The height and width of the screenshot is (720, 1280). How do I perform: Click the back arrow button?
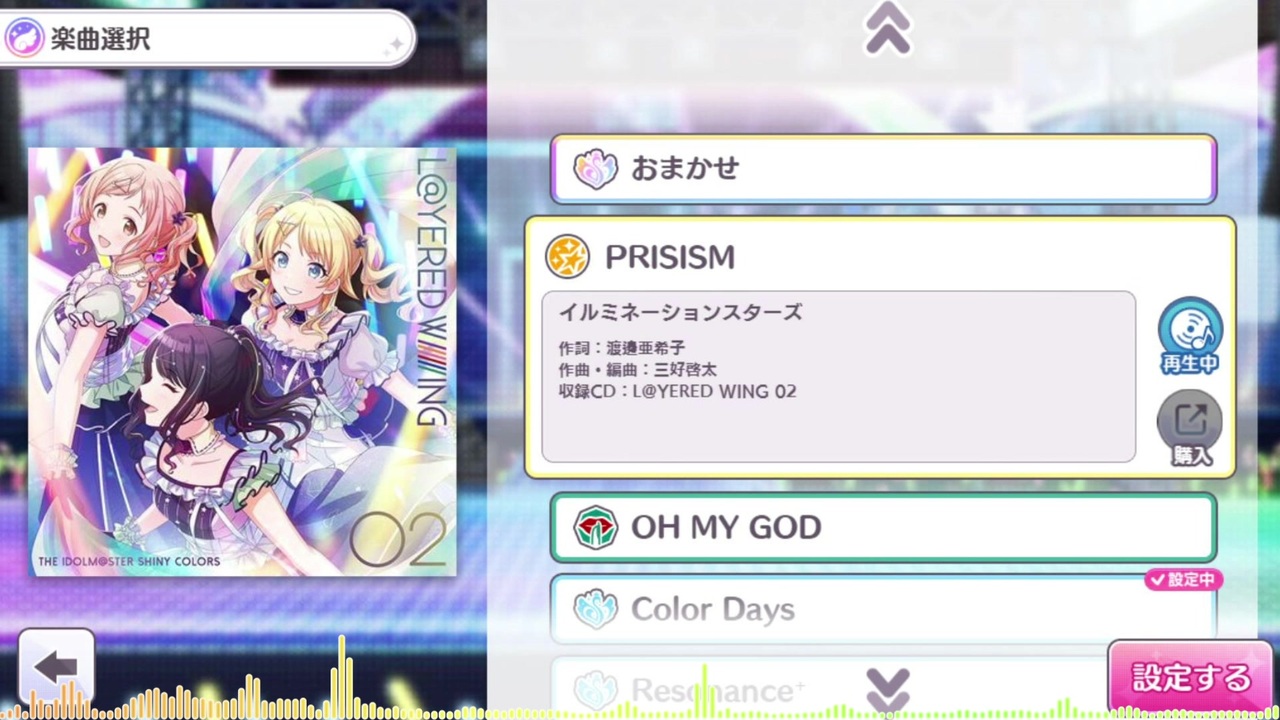click(x=56, y=666)
